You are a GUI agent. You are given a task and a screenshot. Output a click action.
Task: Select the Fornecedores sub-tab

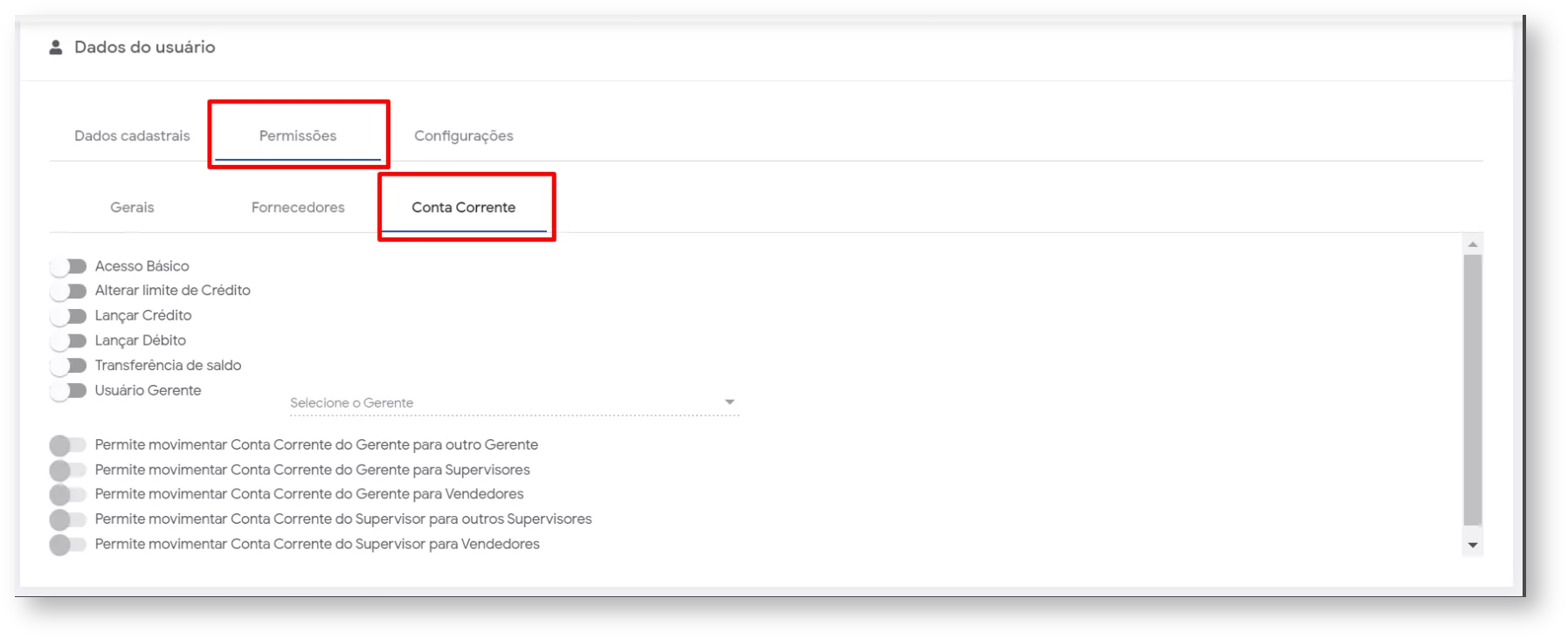pyautogui.click(x=298, y=208)
